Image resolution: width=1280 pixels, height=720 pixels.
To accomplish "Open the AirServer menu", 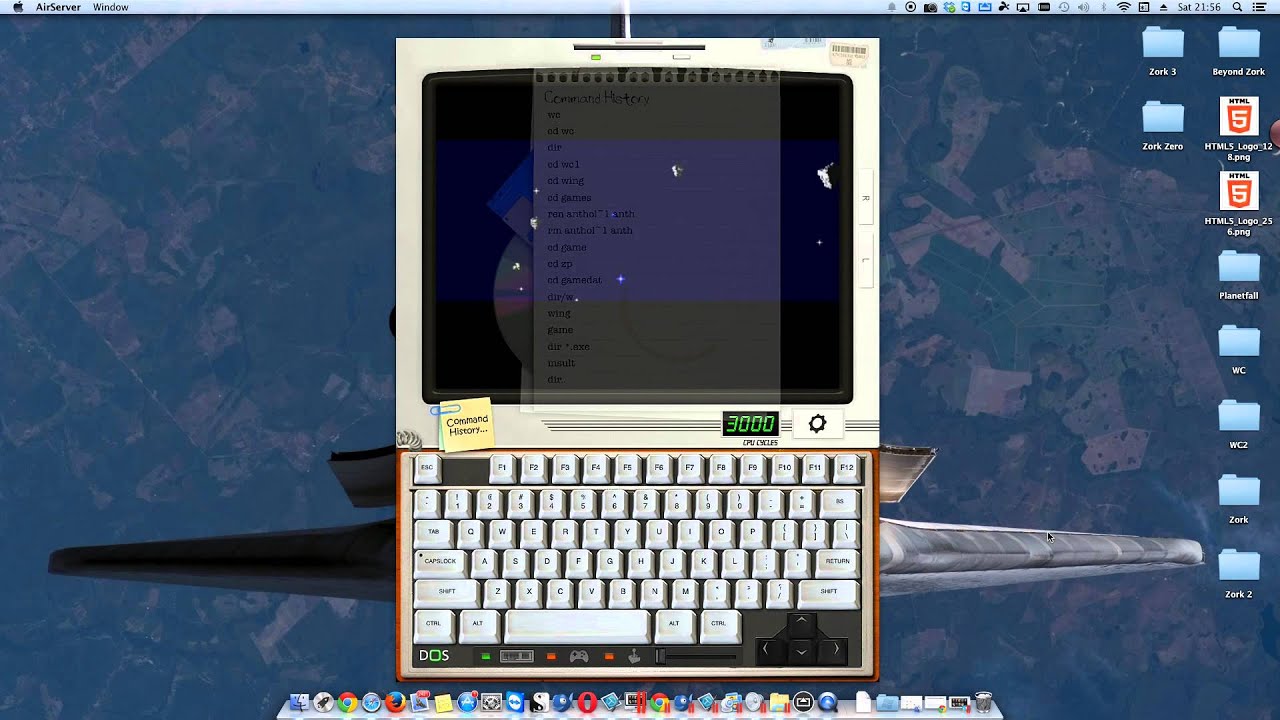I will tap(58, 7).
